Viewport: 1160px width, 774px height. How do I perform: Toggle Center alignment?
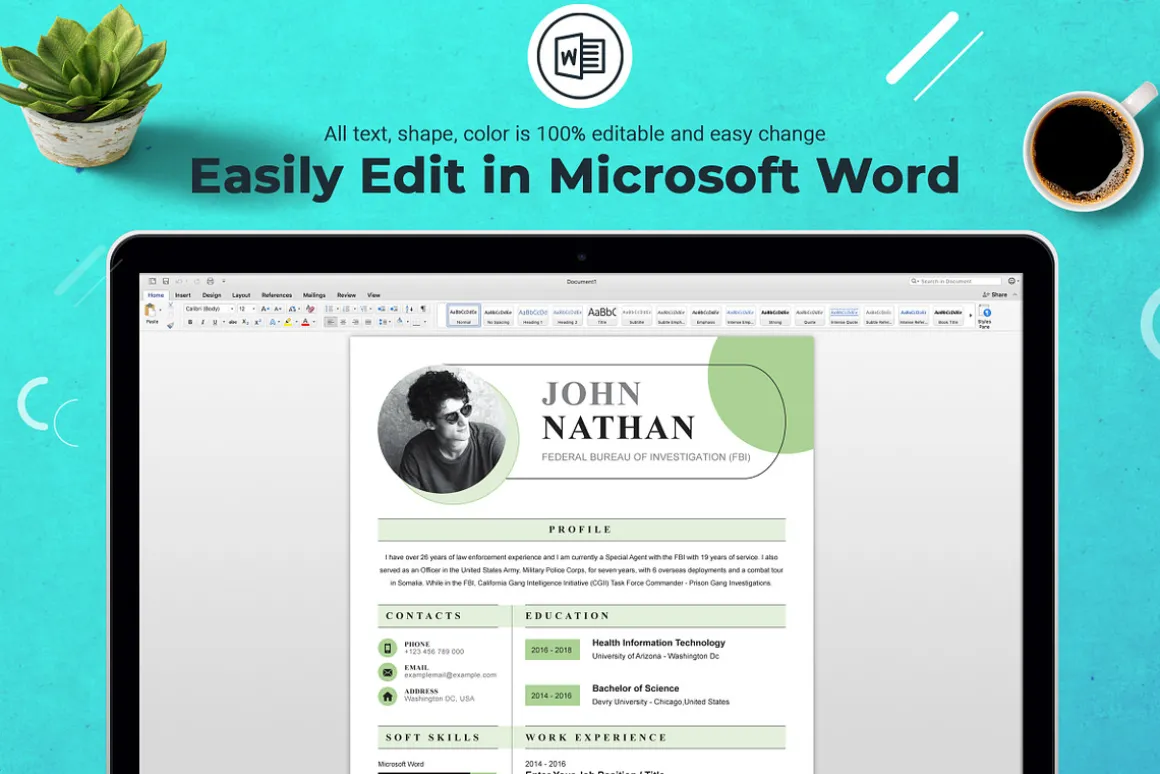[x=343, y=322]
